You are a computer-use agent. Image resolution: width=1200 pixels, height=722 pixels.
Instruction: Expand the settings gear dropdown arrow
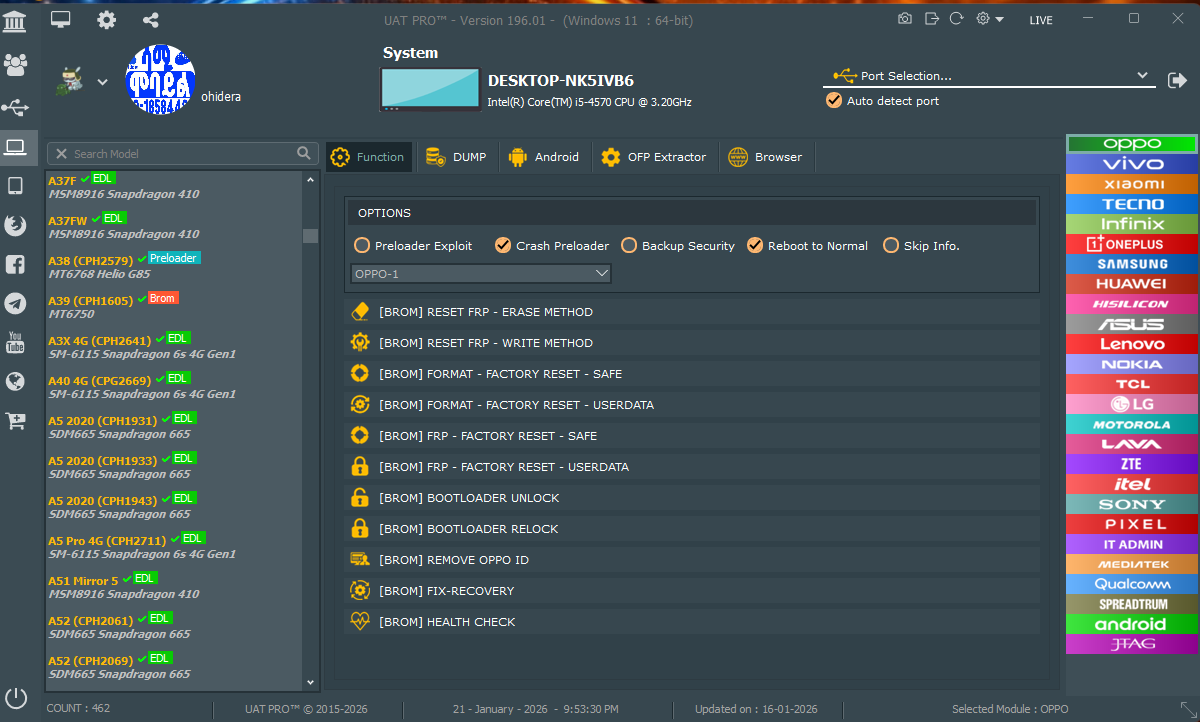[x=999, y=20]
